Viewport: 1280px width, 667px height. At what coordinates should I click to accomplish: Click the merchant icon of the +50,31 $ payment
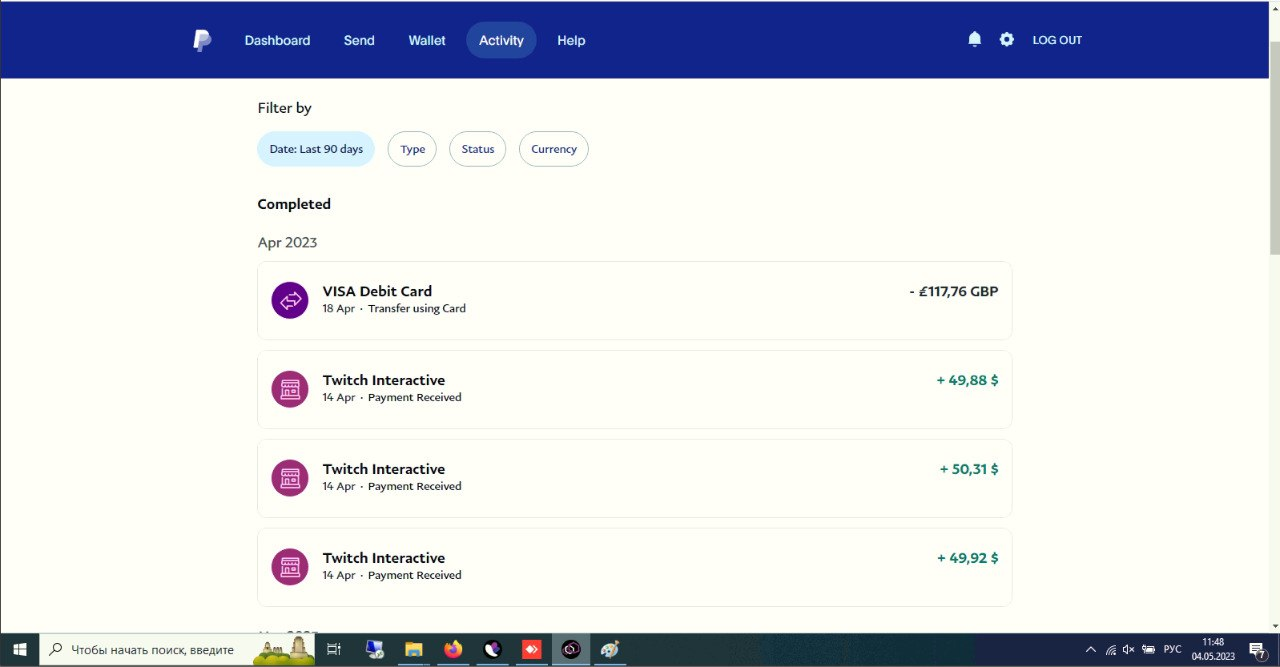[290, 478]
